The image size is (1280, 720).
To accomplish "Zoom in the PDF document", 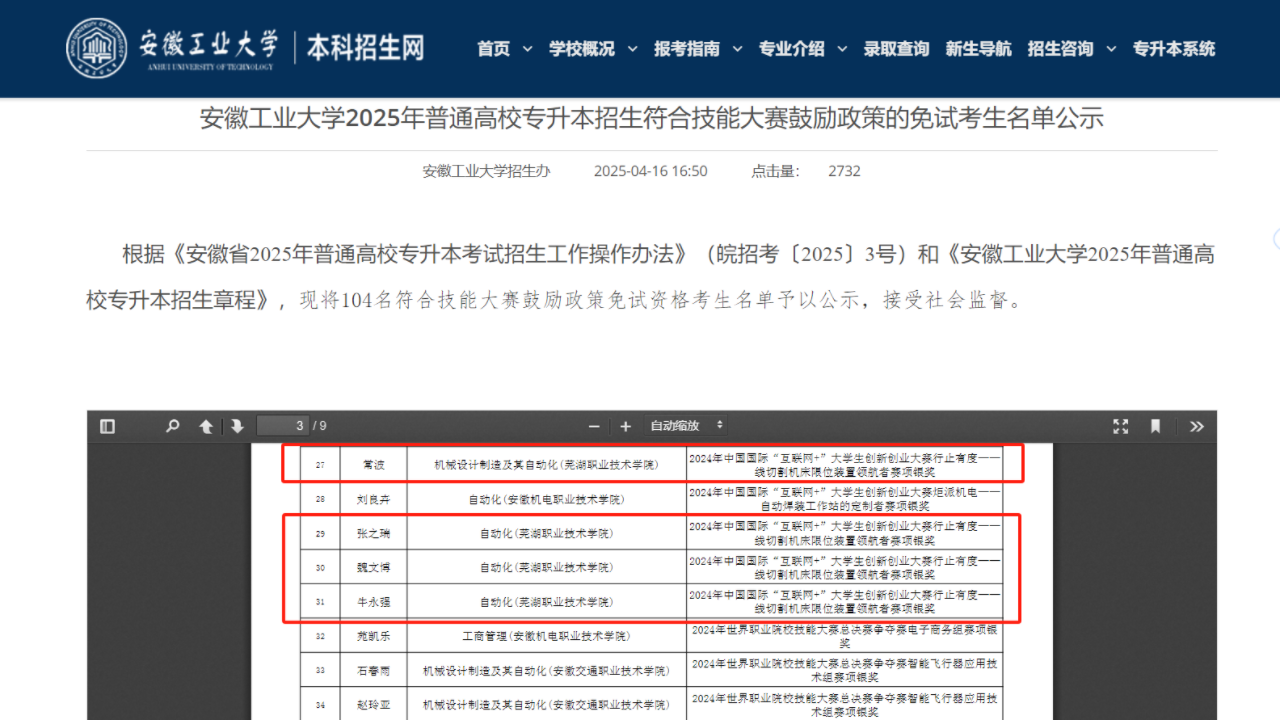I will tap(626, 426).
